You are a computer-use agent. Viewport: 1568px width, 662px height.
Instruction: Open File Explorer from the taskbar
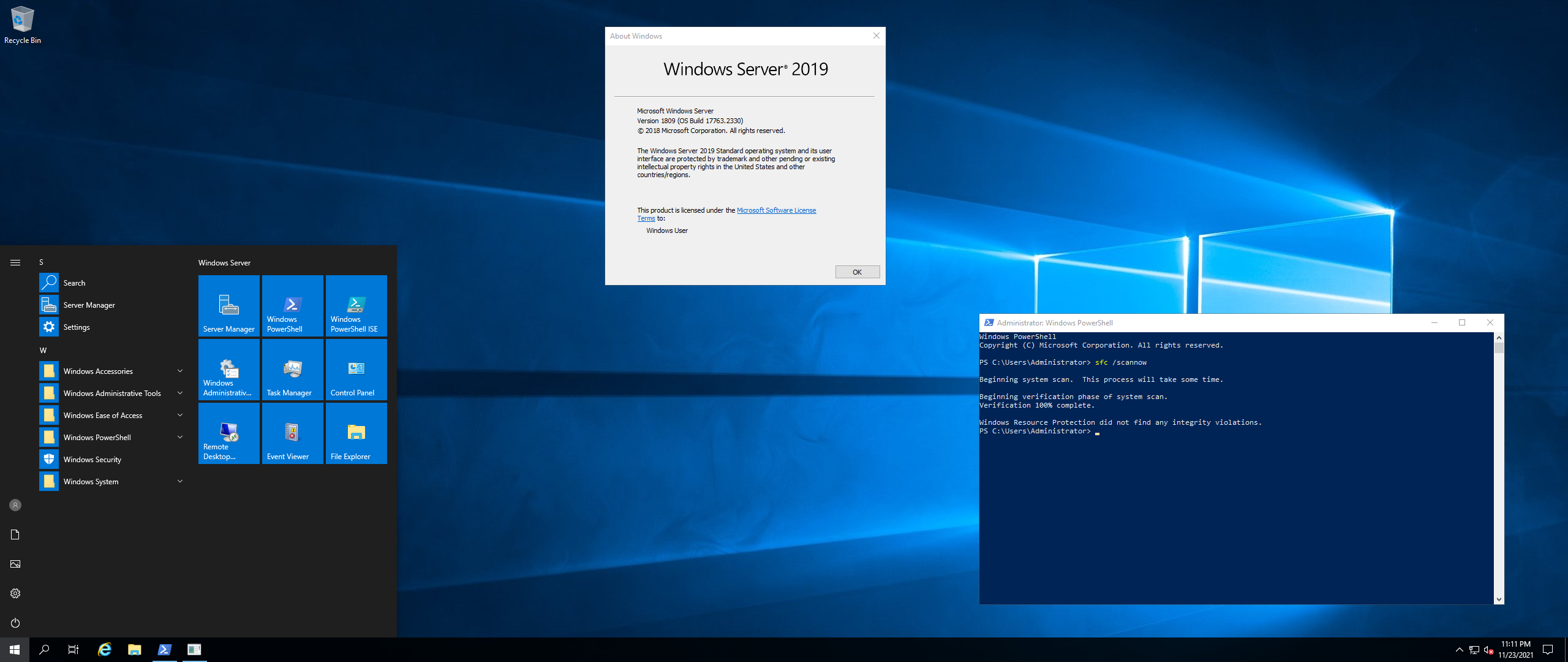coord(135,650)
